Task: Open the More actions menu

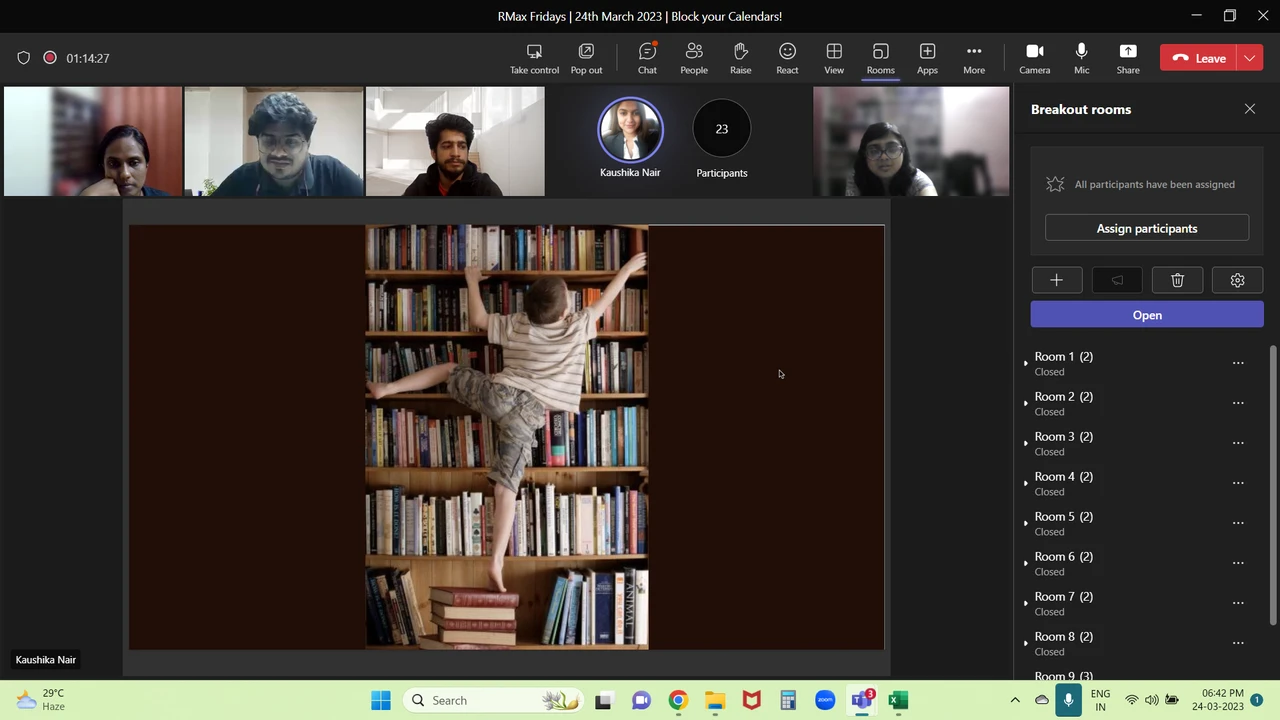Action: (973, 58)
